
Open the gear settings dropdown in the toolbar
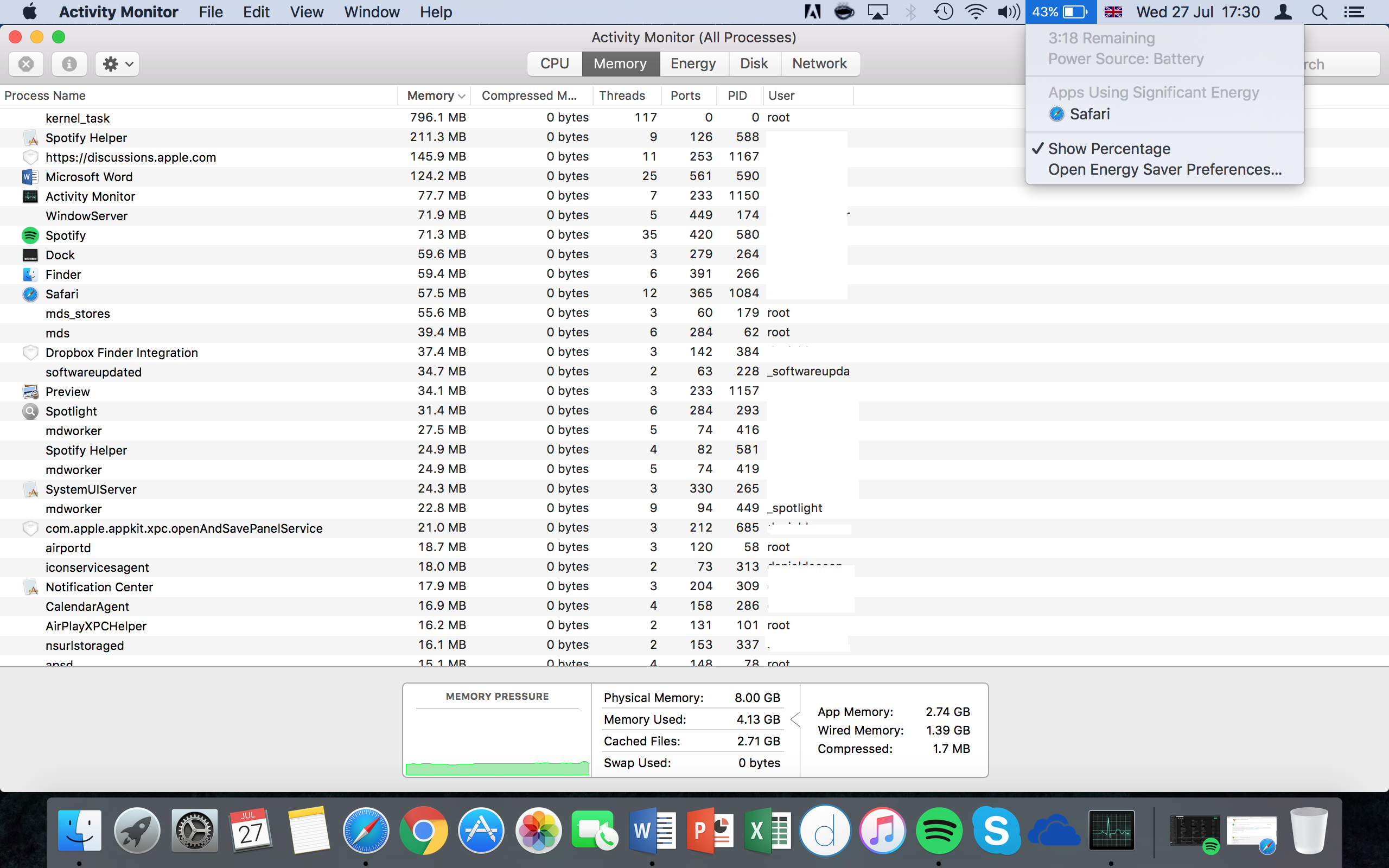(117, 63)
